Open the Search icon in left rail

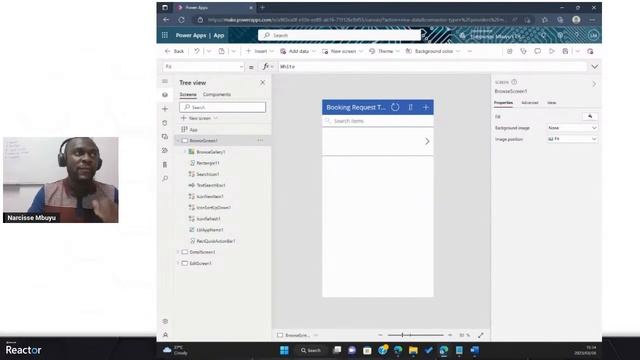coord(165,178)
